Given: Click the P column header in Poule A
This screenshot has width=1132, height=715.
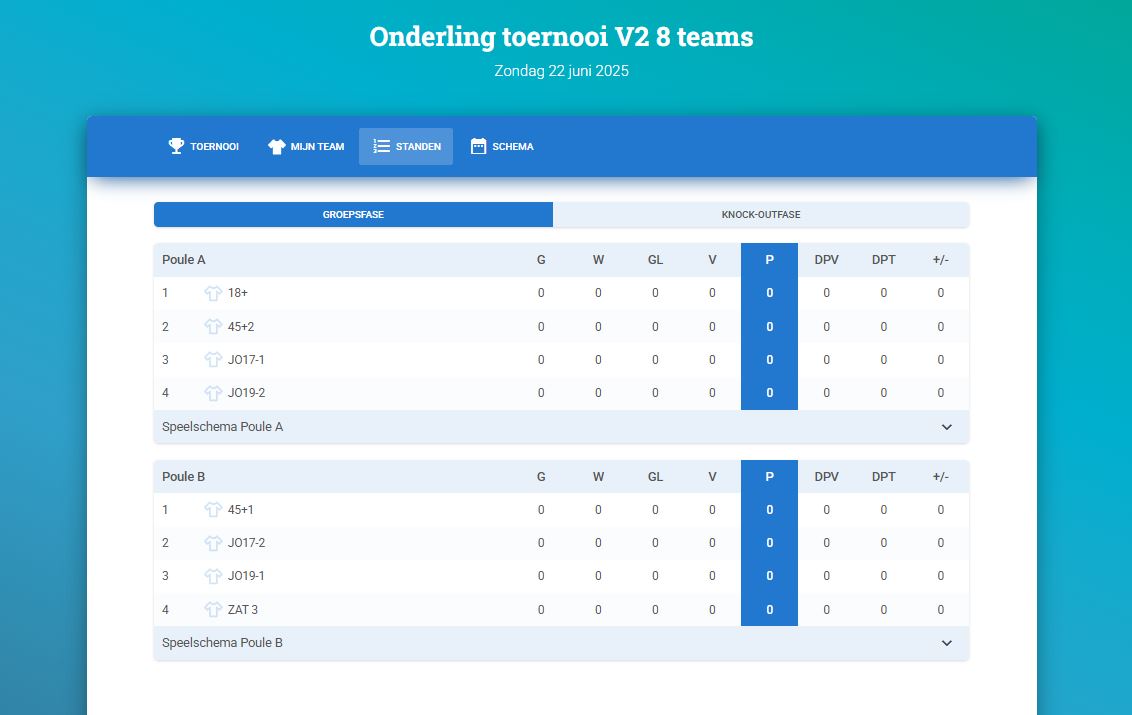Looking at the screenshot, I should click(769, 260).
